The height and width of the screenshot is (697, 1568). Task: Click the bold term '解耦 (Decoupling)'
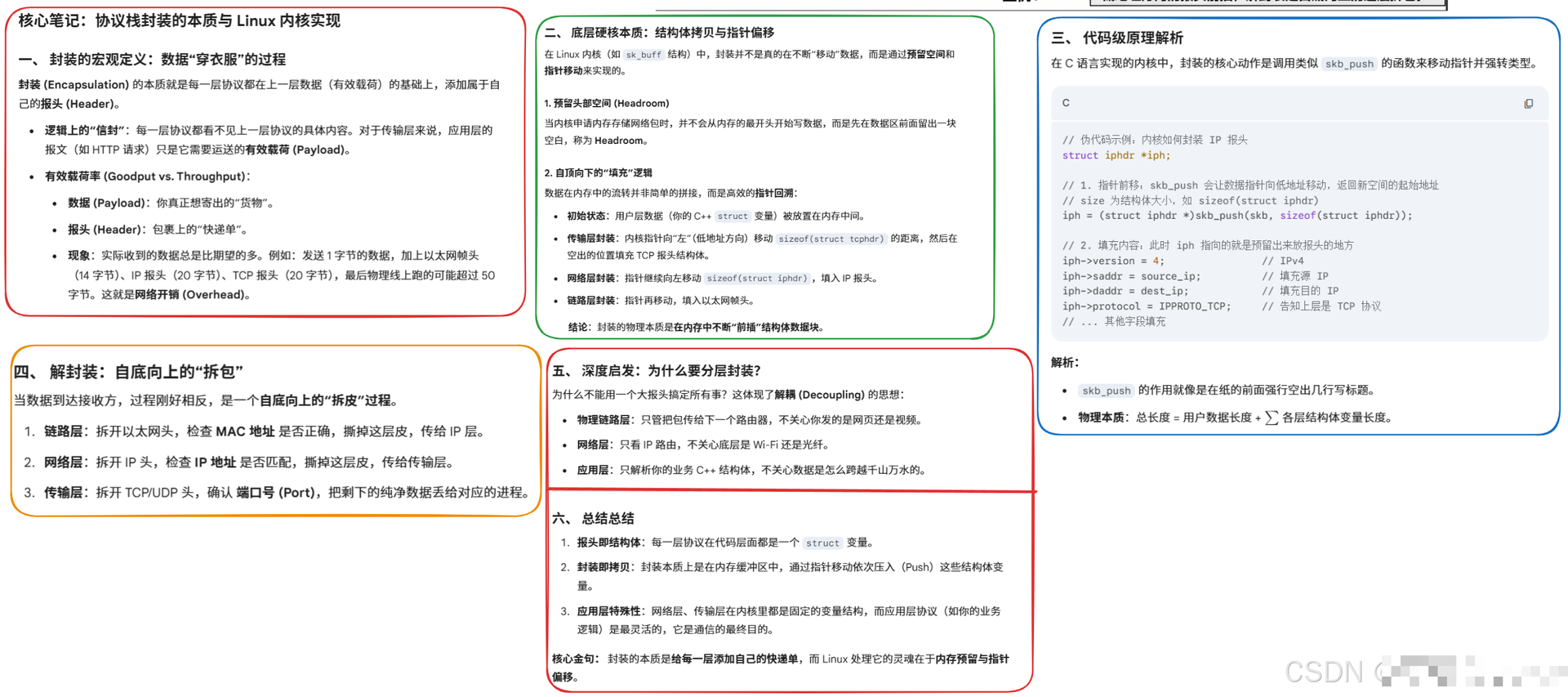[x=819, y=395]
